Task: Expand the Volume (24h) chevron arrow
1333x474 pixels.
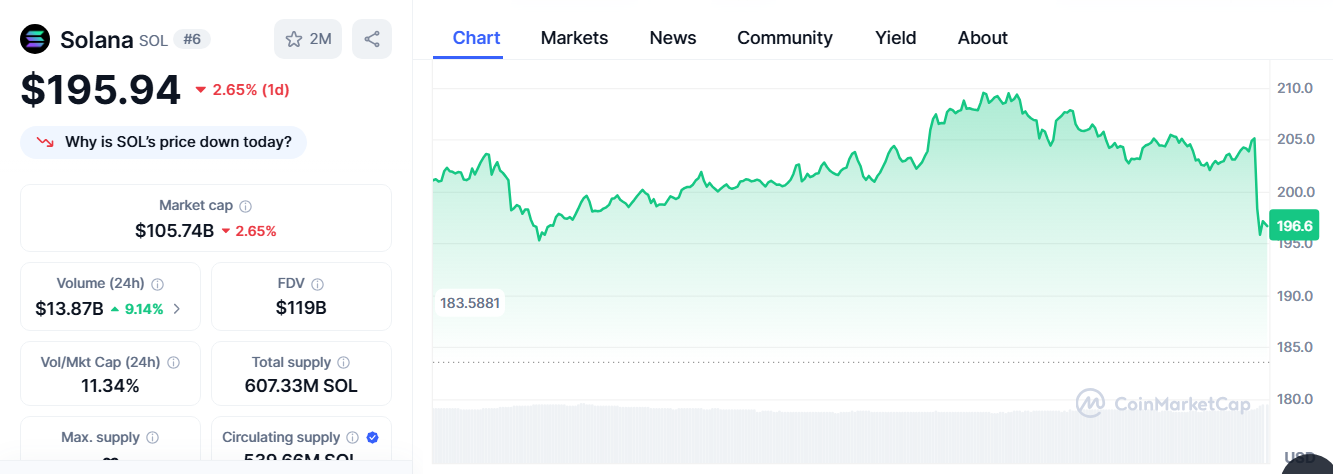Action: [177, 309]
